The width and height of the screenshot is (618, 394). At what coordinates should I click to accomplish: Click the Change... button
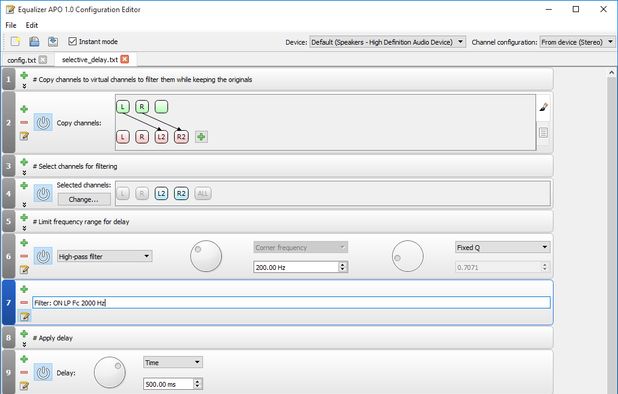[x=84, y=199]
